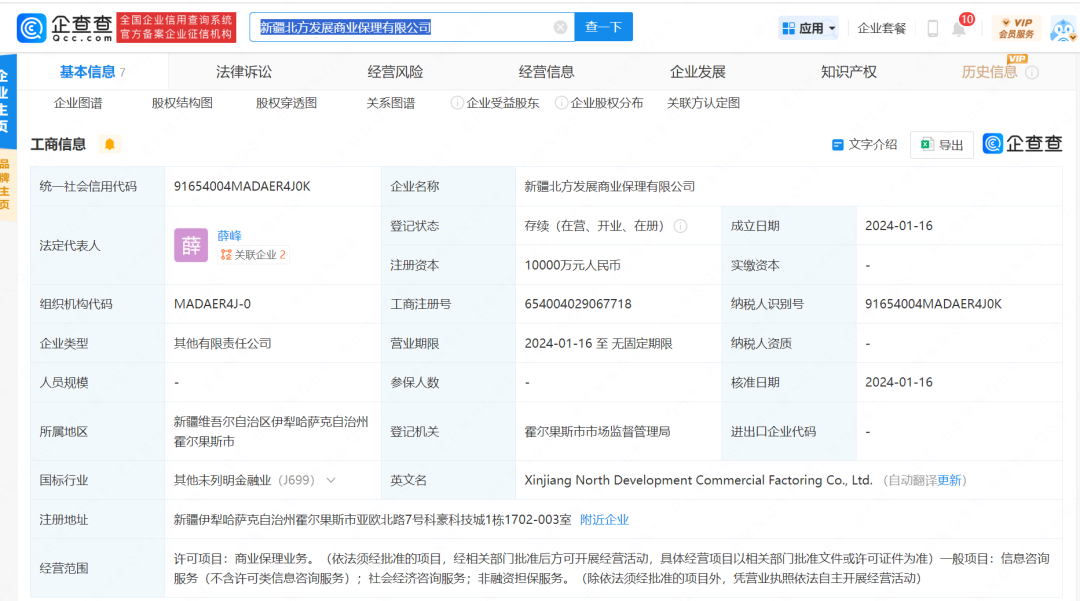Switch to the 法律诉讼 tab
This screenshot has height=601, width=1080.
[x=244, y=72]
